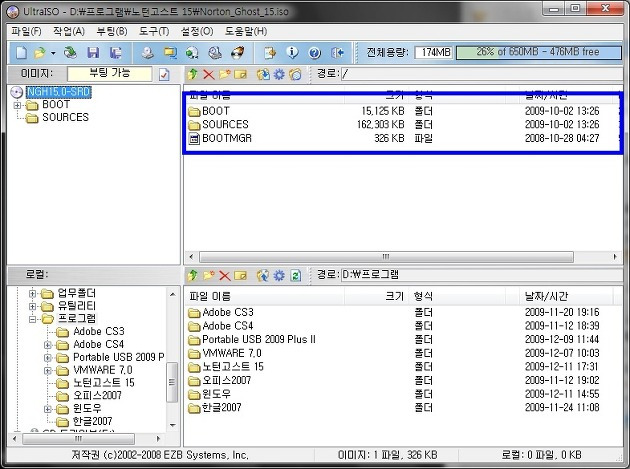Open the 작업(A) menu
Image resolution: width=630 pixels, height=469 pixels.
[69, 31]
